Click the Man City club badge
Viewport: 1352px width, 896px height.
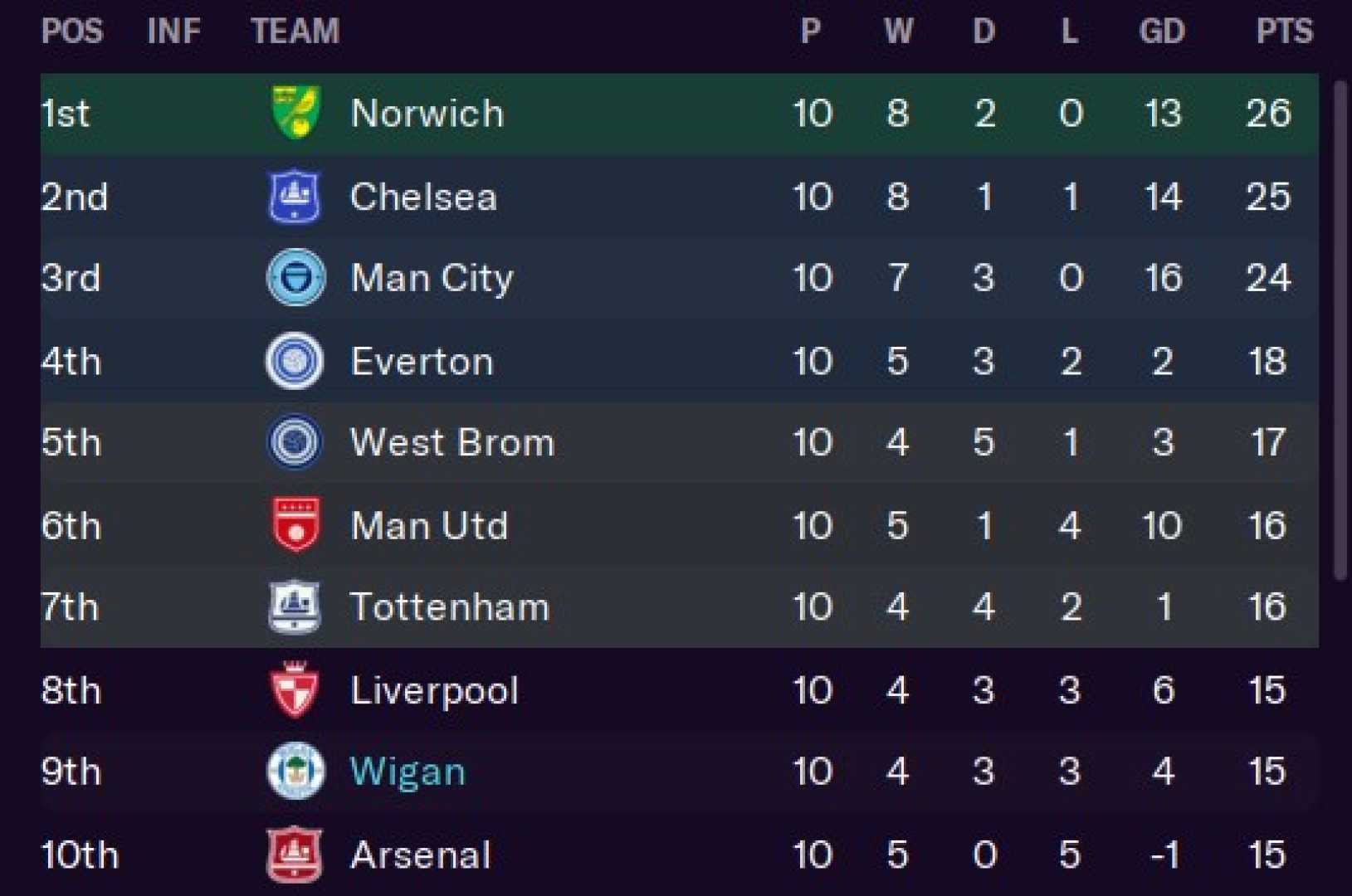tap(295, 278)
